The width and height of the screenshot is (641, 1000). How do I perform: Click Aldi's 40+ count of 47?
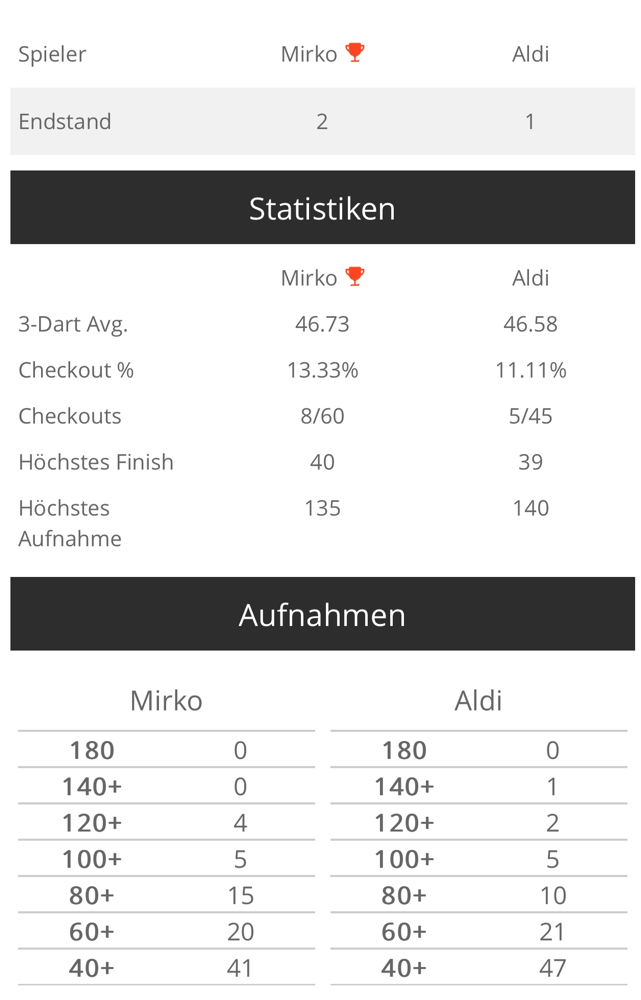552,968
